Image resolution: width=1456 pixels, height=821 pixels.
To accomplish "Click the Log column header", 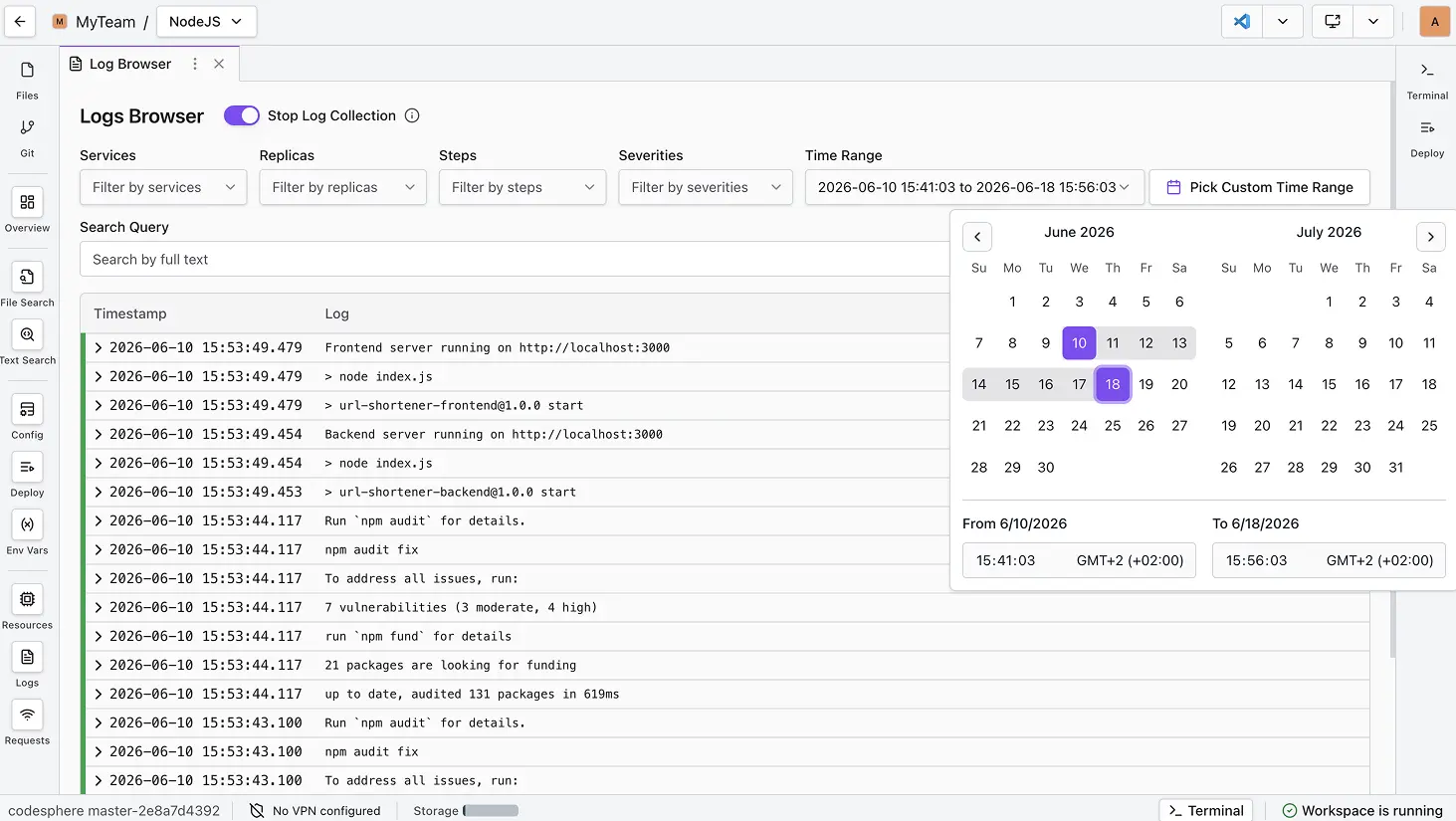I will tap(336, 313).
